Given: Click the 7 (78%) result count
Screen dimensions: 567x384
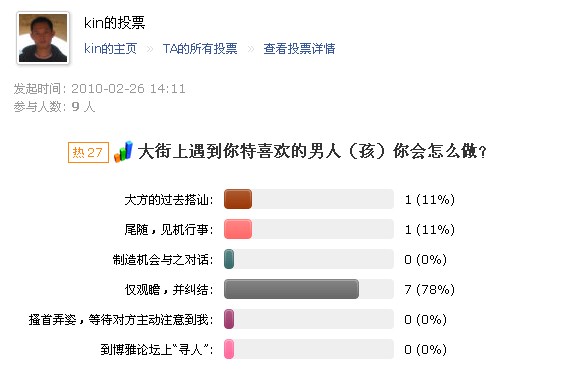Looking at the screenshot, I should point(430,289).
